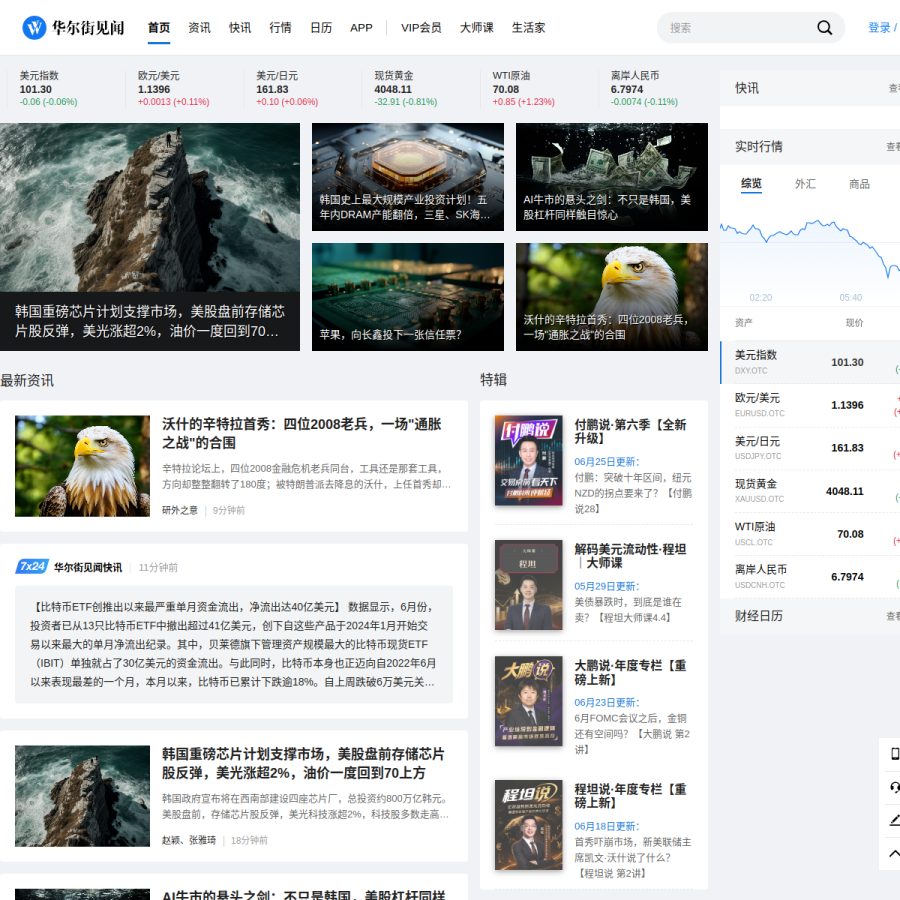The height and width of the screenshot is (900, 900).
Task: Click the 大鹏说 cover image
Action: pos(529,701)
